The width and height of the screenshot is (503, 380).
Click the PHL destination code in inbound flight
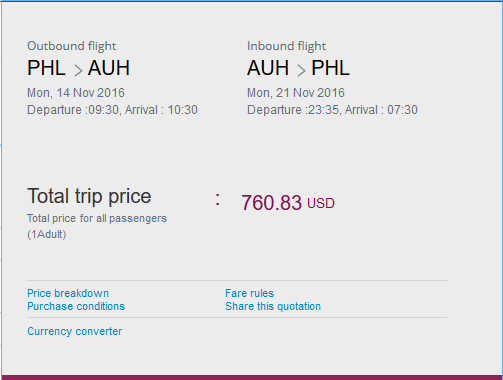coord(330,68)
